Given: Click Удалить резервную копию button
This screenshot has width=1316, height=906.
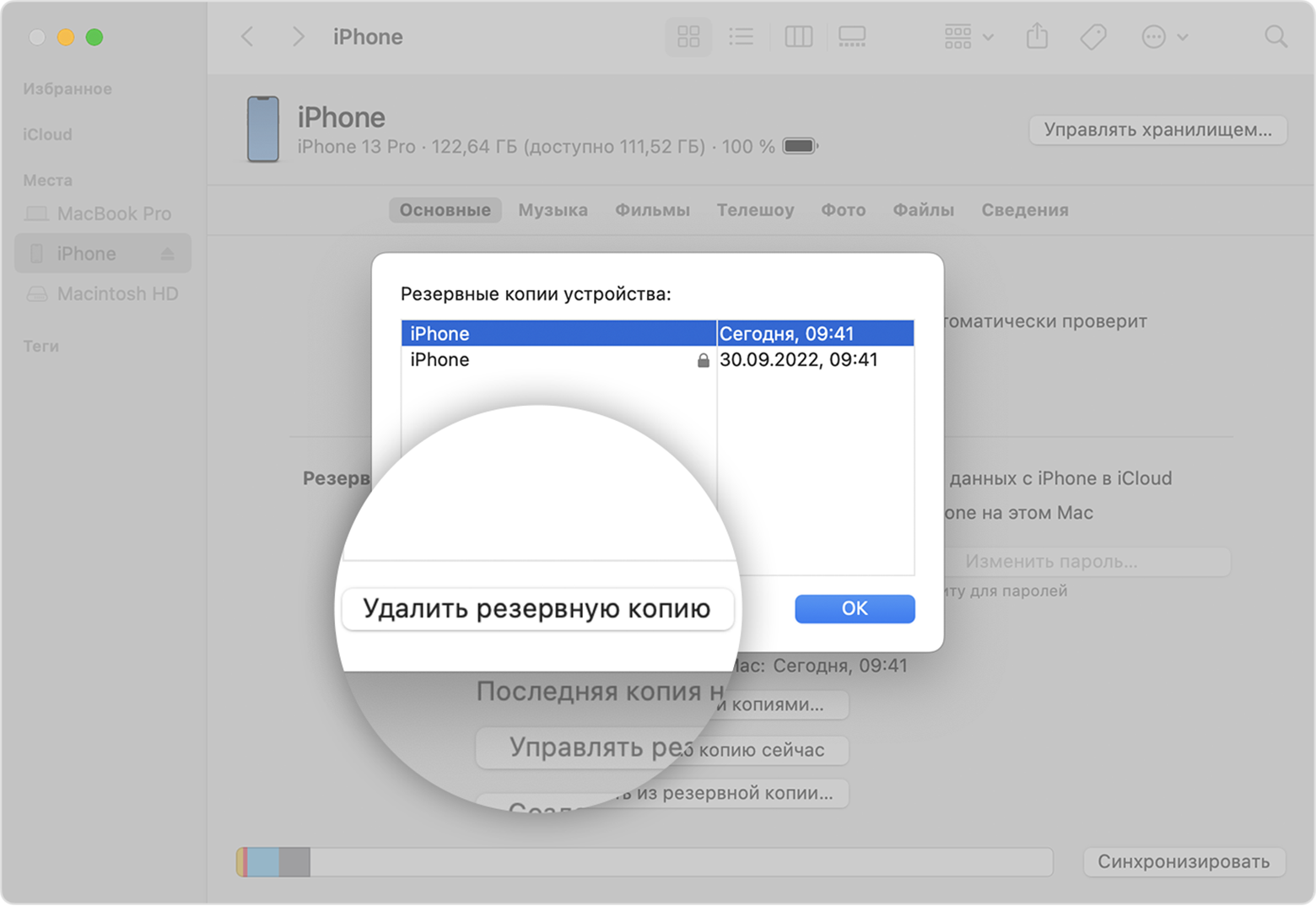Looking at the screenshot, I should click(537, 608).
